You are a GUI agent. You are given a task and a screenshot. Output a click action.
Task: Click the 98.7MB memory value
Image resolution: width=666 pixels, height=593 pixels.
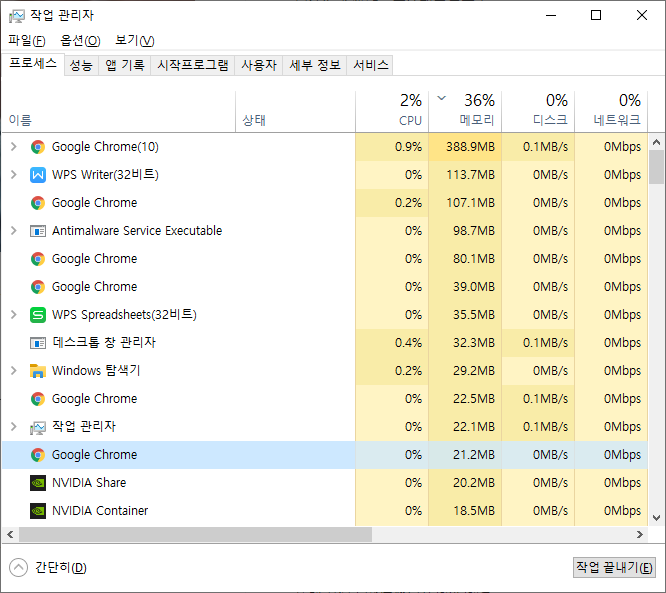click(474, 231)
